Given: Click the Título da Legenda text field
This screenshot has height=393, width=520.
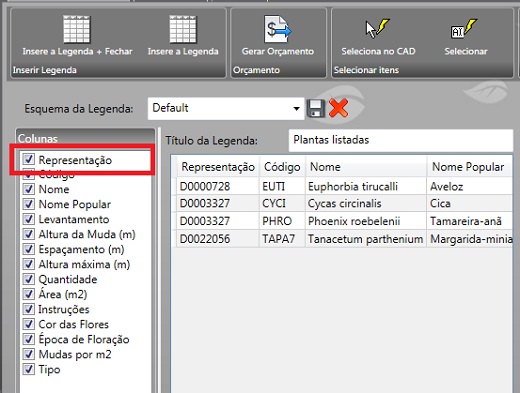Looking at the screenshot, I should click(401, 140).
